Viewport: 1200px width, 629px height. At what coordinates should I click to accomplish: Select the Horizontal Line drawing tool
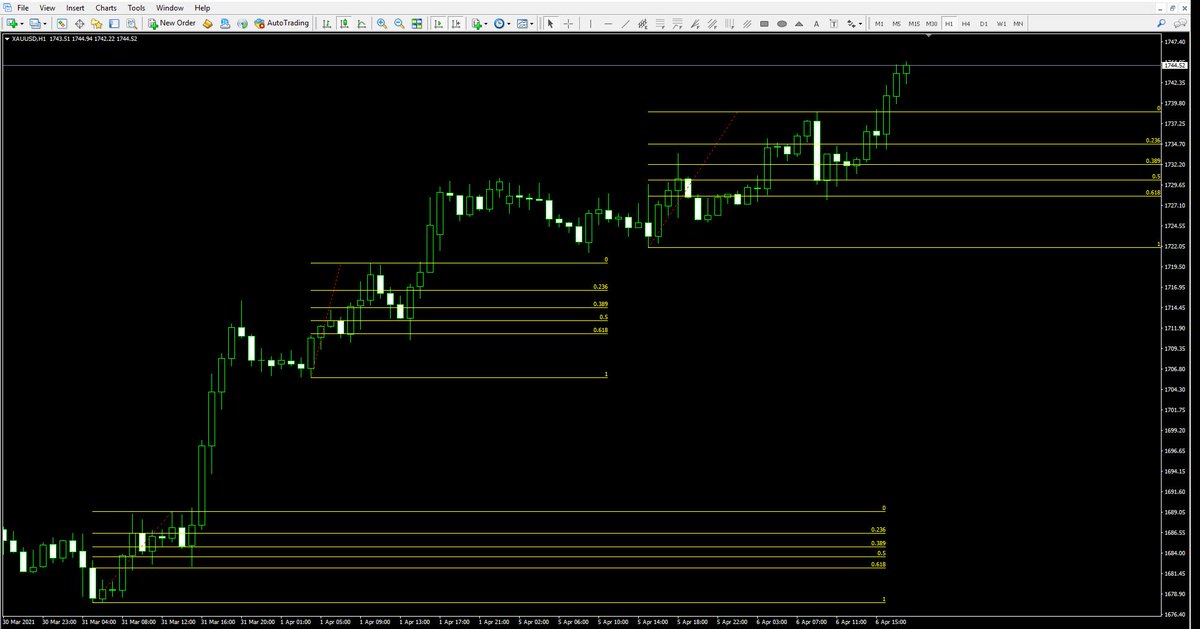[x=607, y=23]
